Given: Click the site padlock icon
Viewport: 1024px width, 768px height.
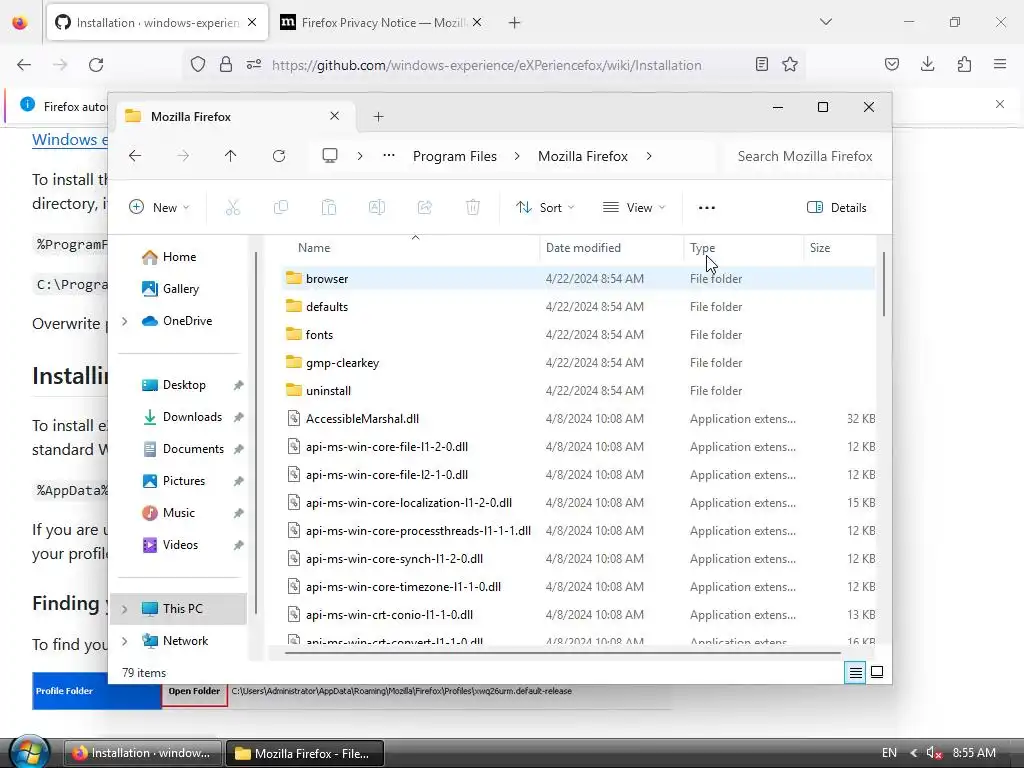Looking at the screenshot, I should (226, 65).
